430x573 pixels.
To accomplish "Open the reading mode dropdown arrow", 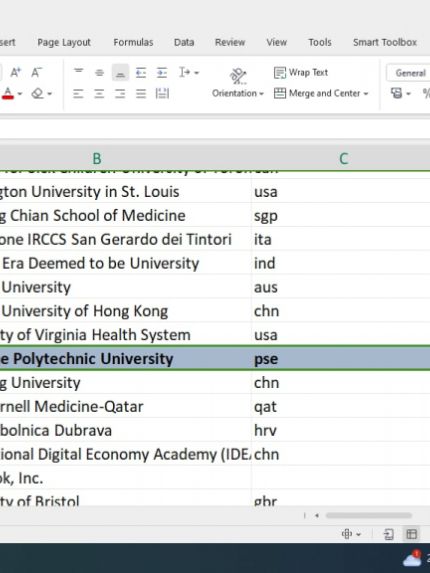I will [359, 535].
